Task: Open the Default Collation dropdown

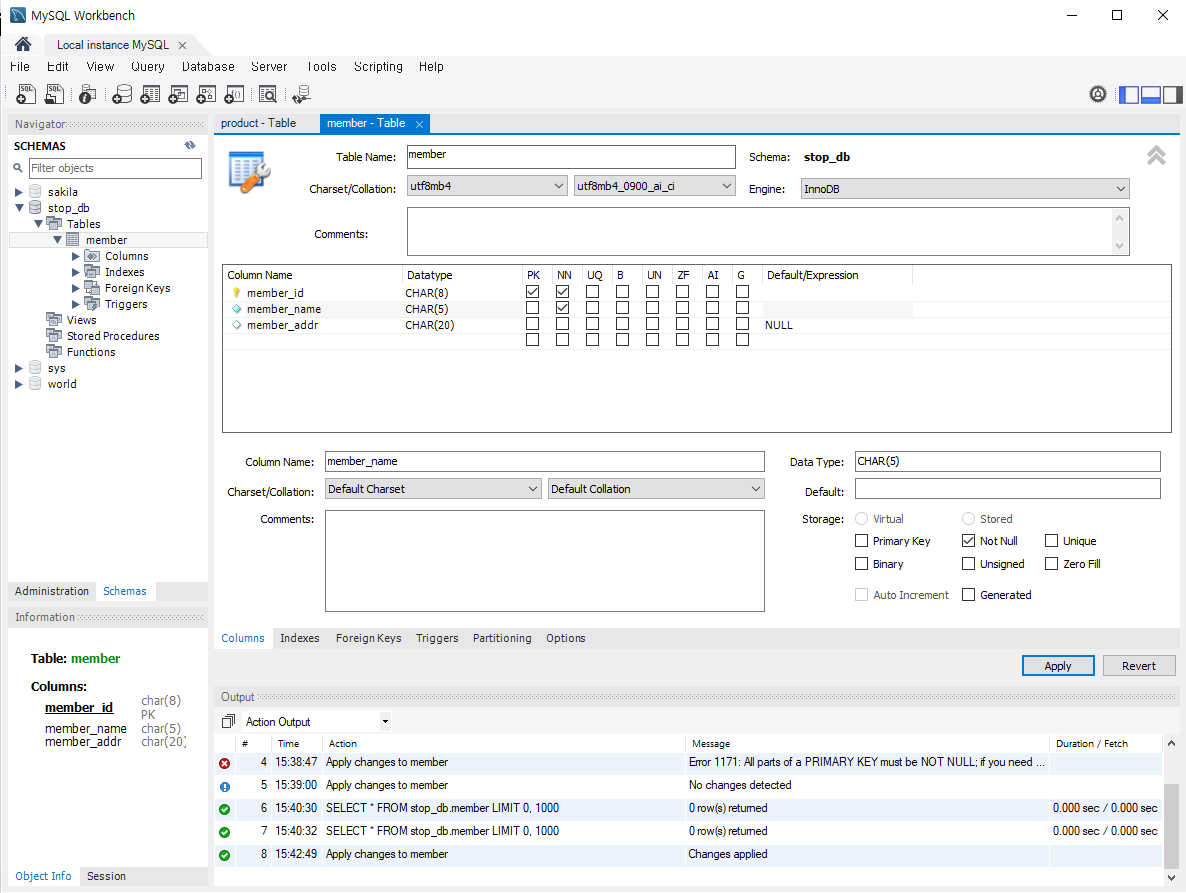Action: pos(657,489)
